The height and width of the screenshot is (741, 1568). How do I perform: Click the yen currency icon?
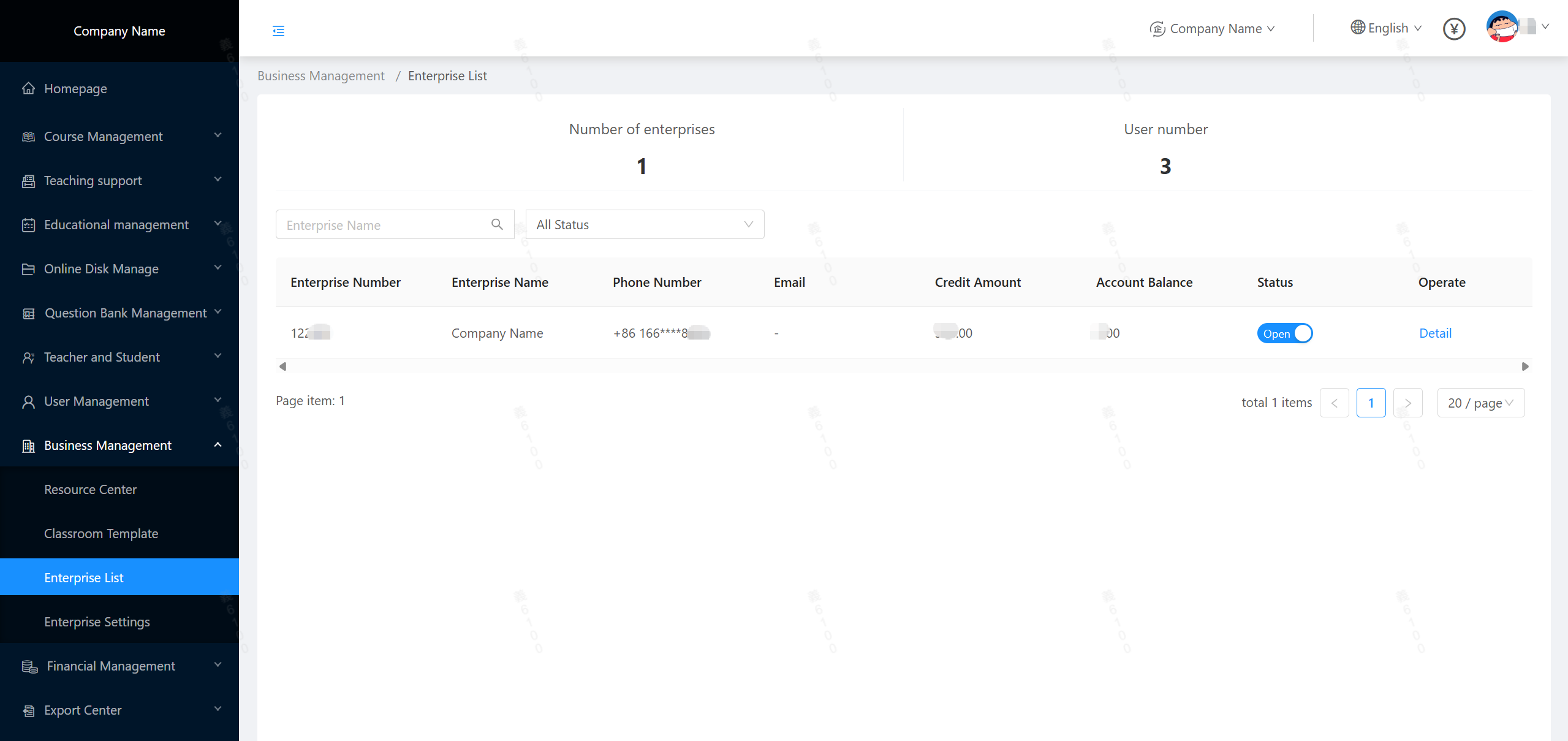pyautogui.click(x=1453, y=29)
